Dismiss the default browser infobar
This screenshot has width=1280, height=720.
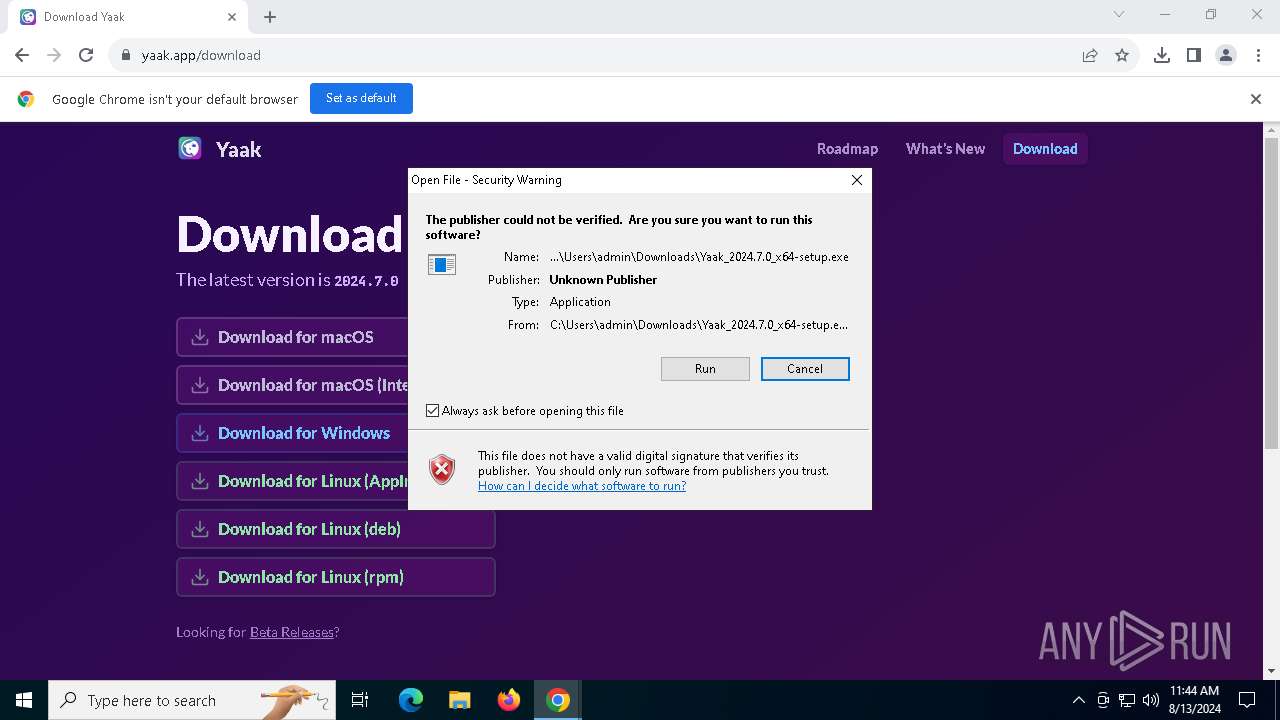click(x=1256, y=99)
